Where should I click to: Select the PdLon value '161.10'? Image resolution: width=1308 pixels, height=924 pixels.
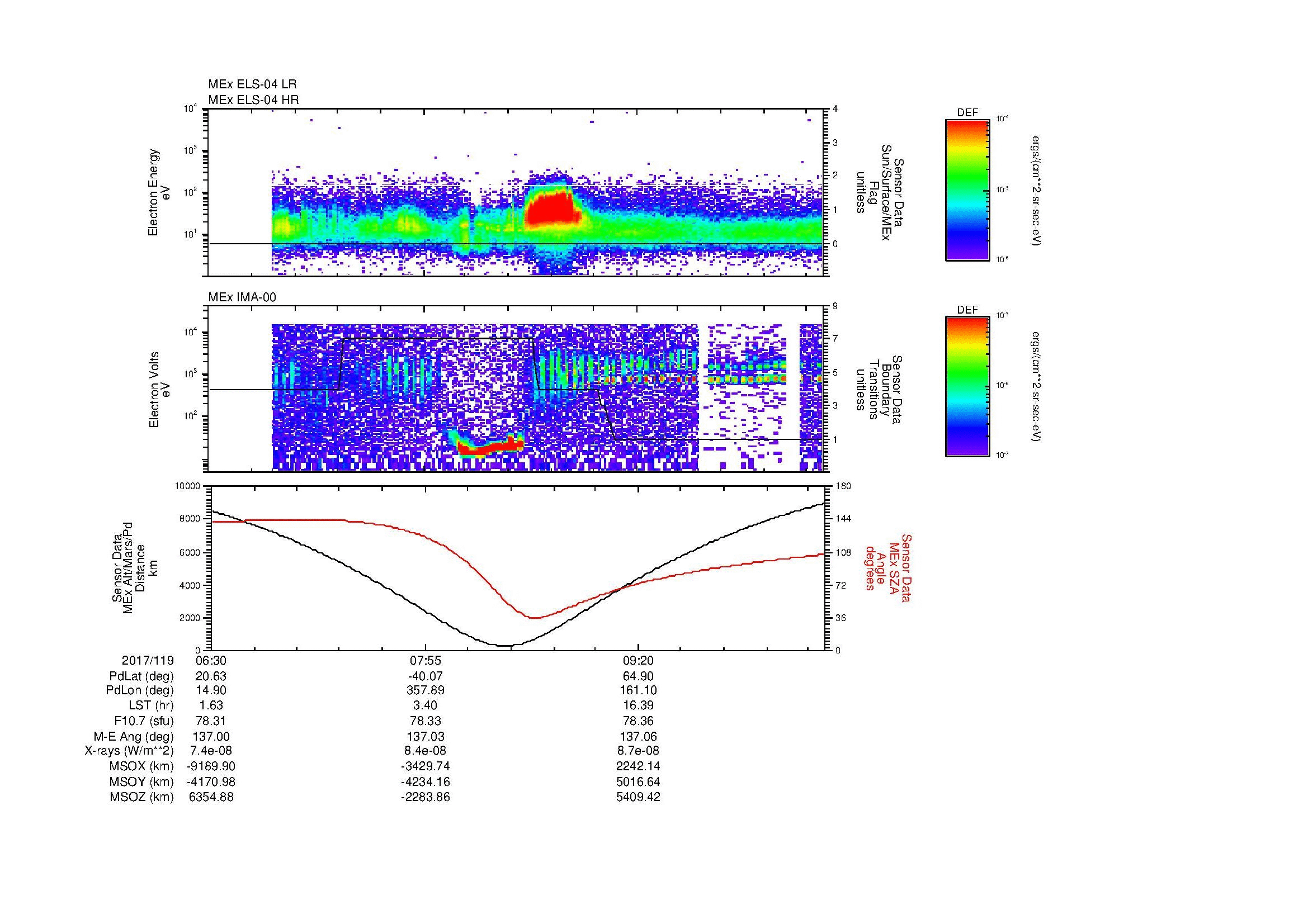(638, 690)
